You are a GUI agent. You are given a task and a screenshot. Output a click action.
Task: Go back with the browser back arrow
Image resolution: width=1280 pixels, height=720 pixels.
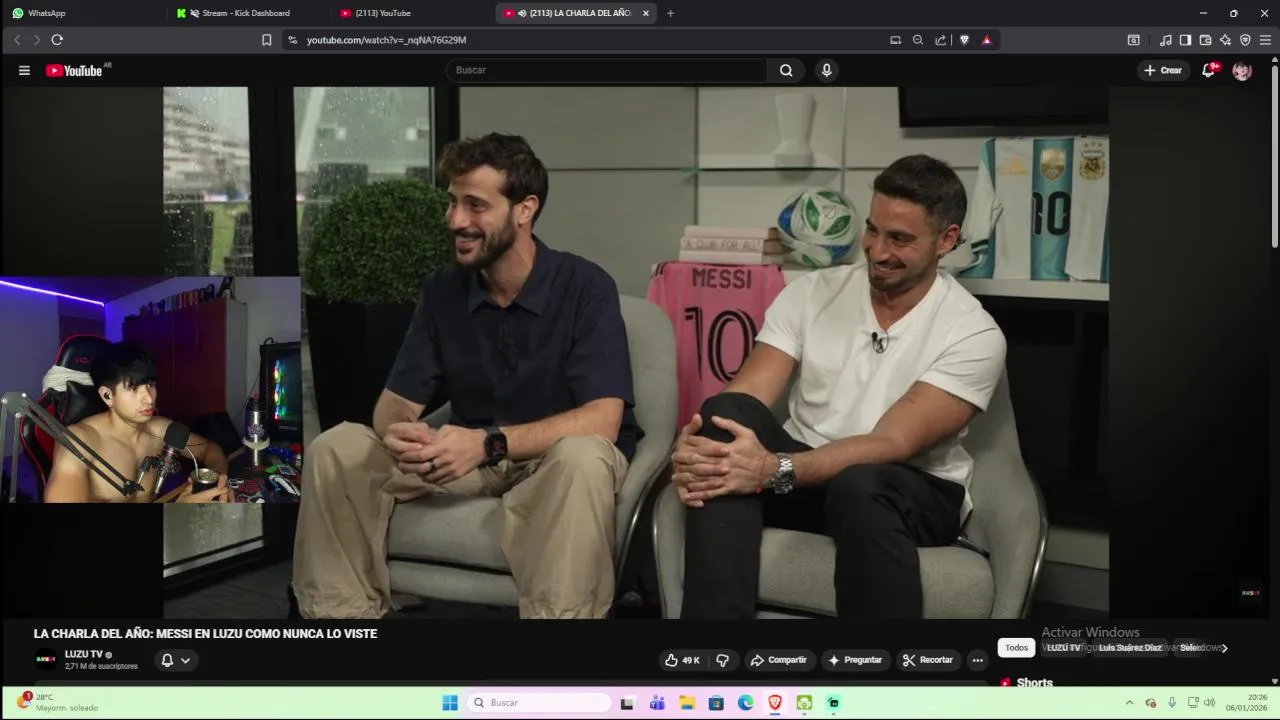[x=17, y=40]
